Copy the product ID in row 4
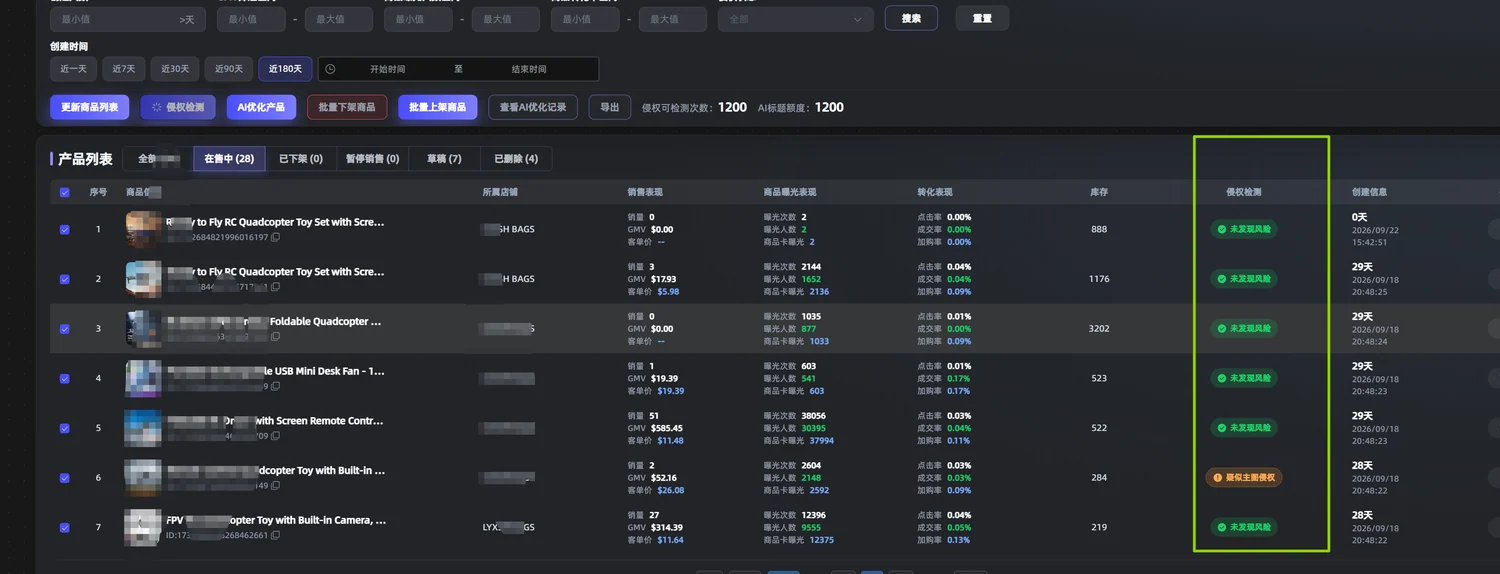This screenshot has width=1500, height=574. tap(276, 387)
